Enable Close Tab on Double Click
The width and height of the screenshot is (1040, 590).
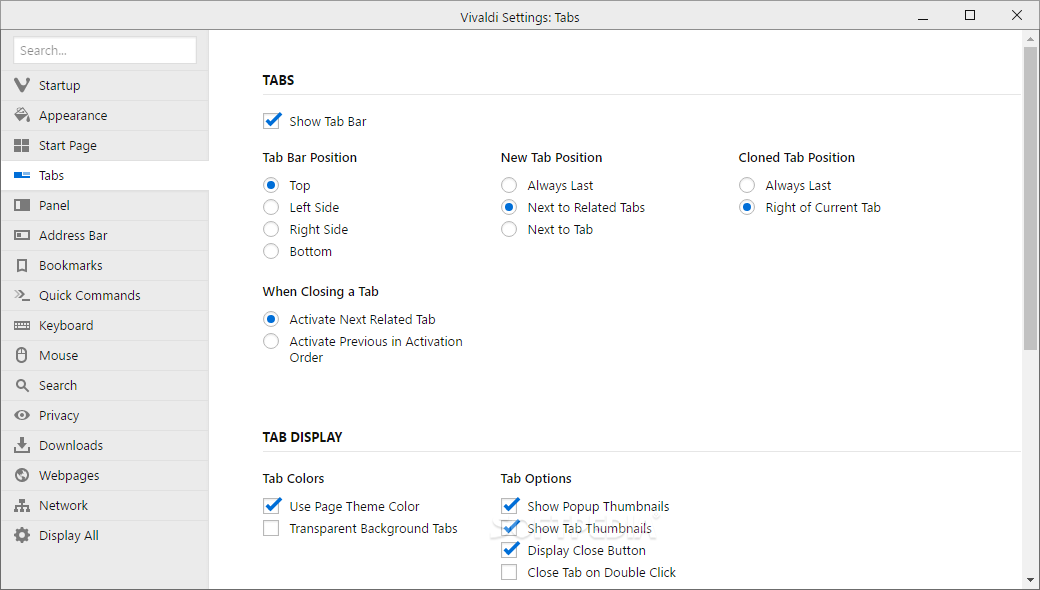pyautogui.click(x=509, y=572)
